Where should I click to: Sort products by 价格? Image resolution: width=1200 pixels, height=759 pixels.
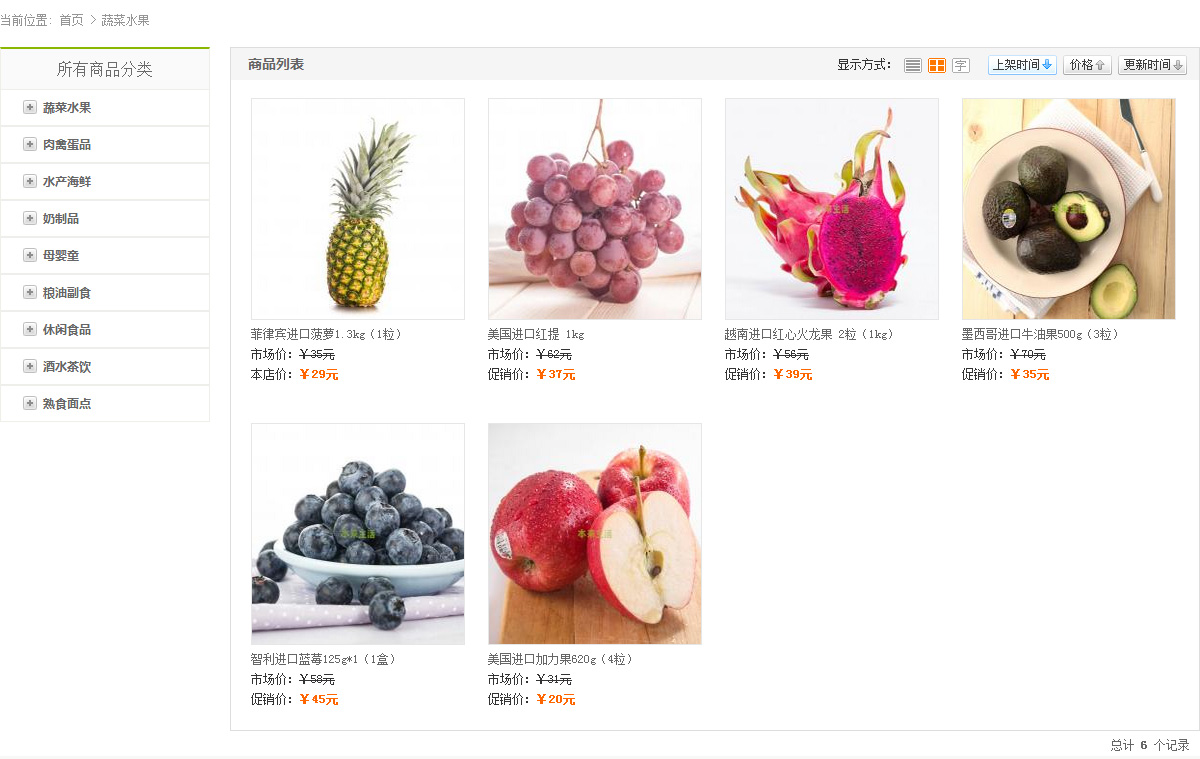[x=1087, y=65]
